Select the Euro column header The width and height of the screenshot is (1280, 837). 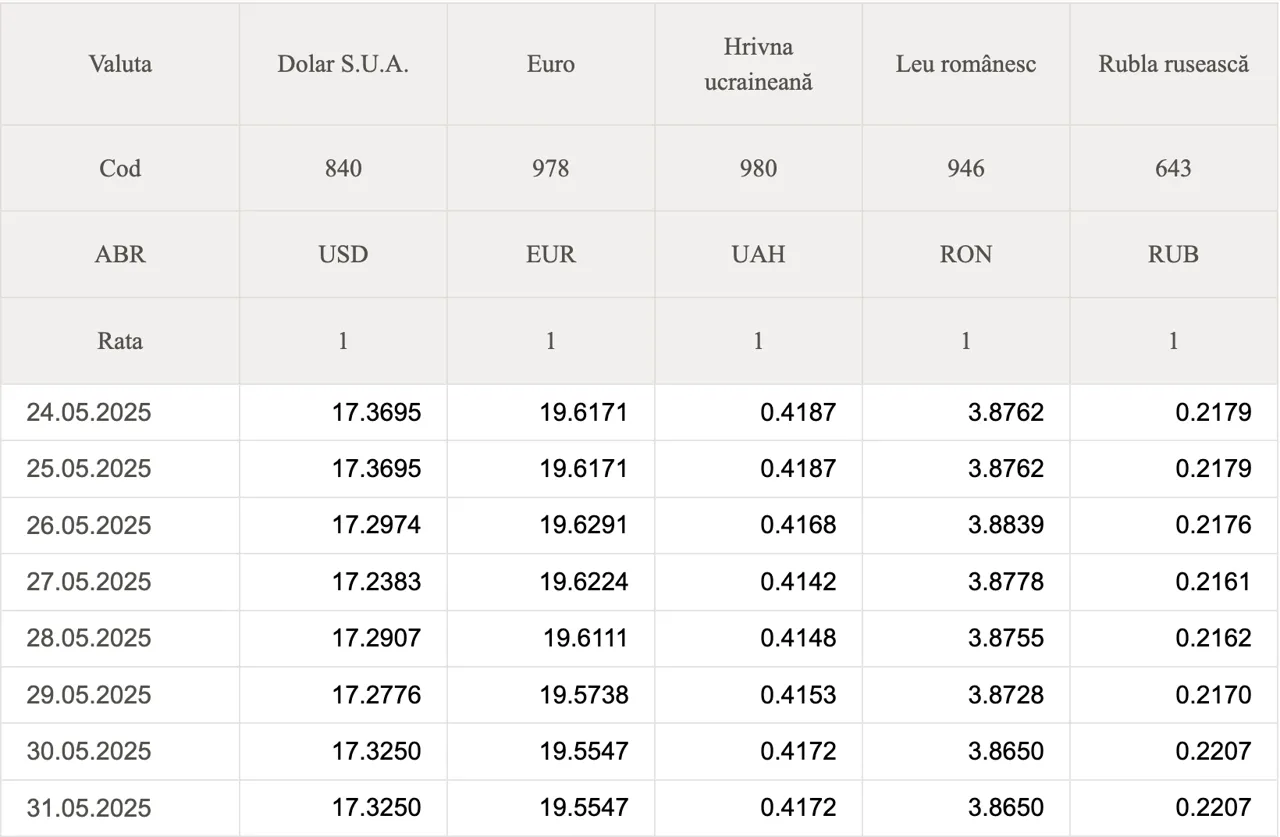pos(551,64)
